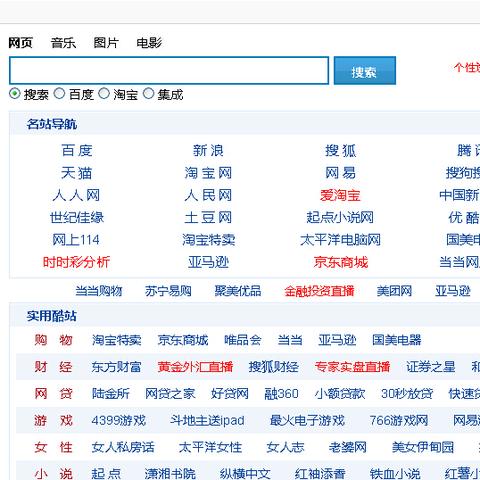Visit the 最火电子游戏 link
The width and height of the screenshot is (480, 480).
click(307, 420)
